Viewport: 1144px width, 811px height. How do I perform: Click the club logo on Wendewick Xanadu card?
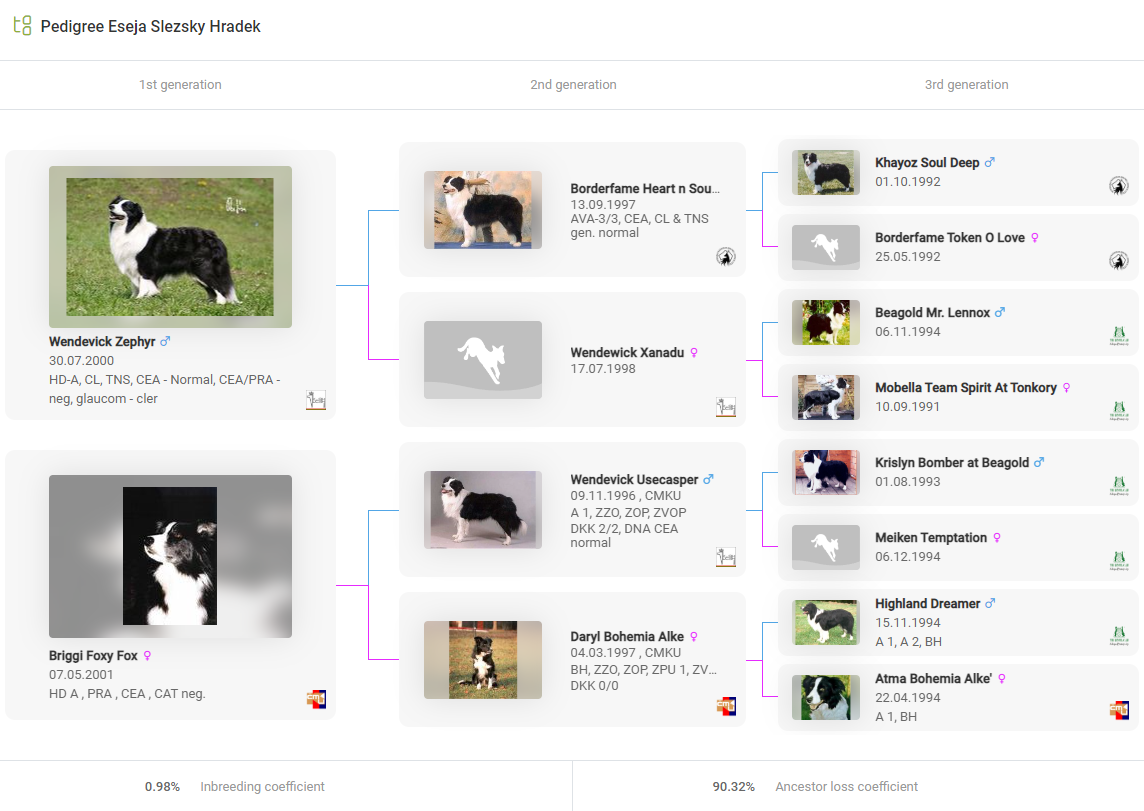(x=725, y=407)
